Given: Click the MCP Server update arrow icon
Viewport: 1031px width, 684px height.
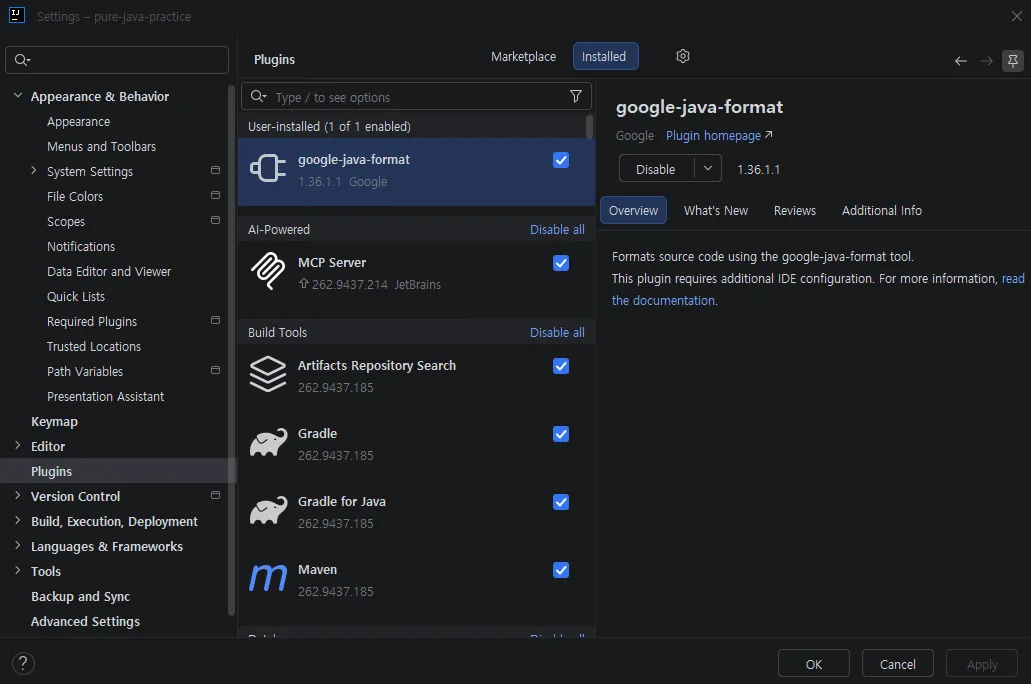Looking at the screenshot, I should 304,283.
